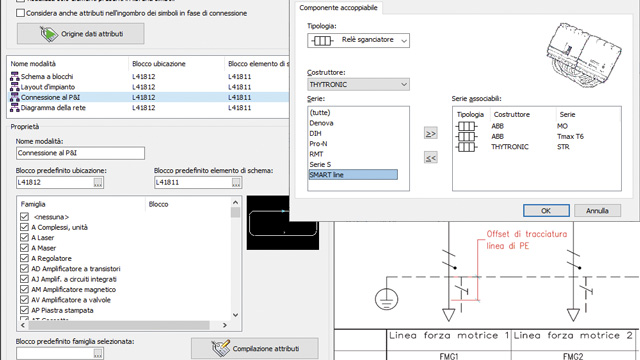This screenshot has height=360, width=640.
Task: Open the Tipologia Relè sganciatore dropdown
Action: [358, 40]
